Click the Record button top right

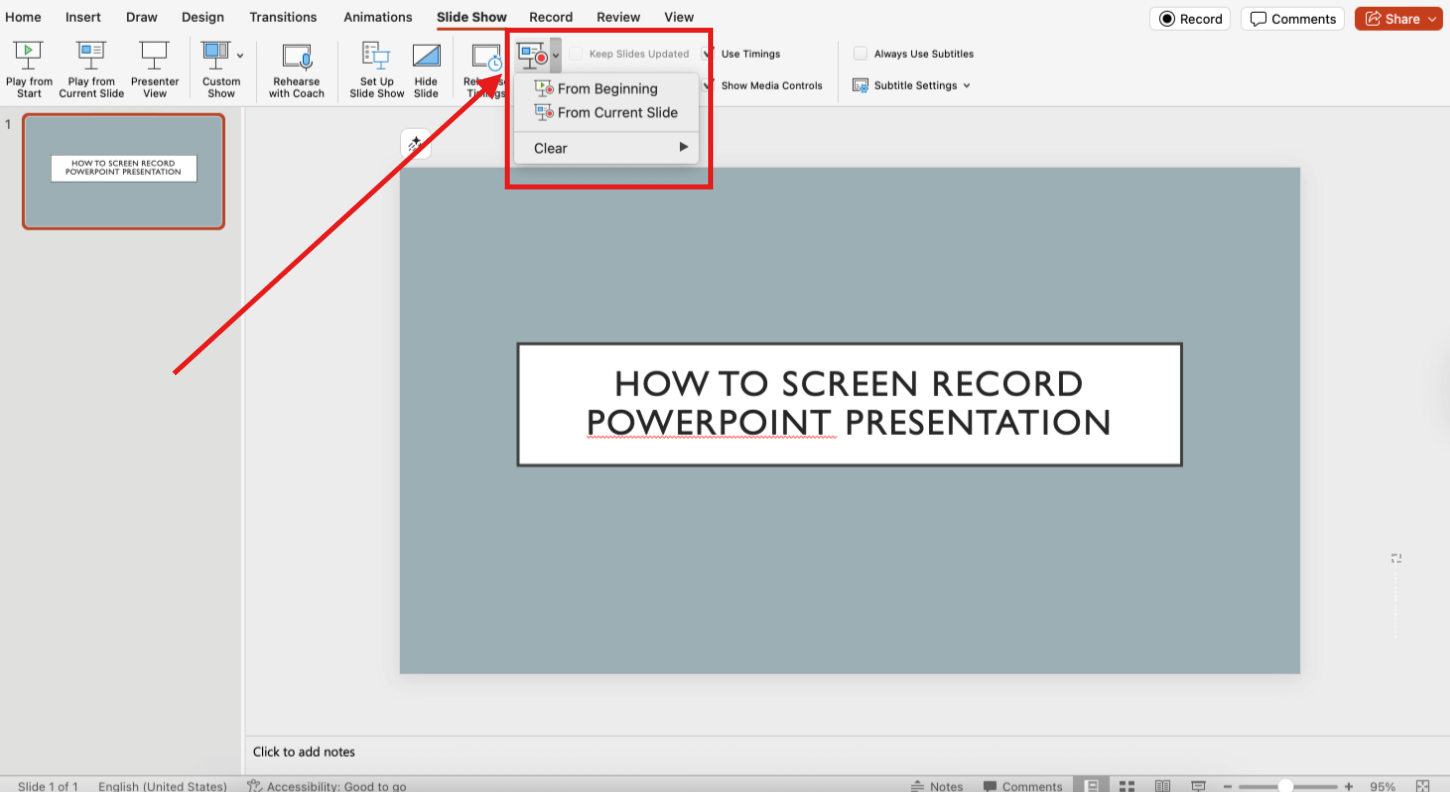click(x=1189, y=18)
